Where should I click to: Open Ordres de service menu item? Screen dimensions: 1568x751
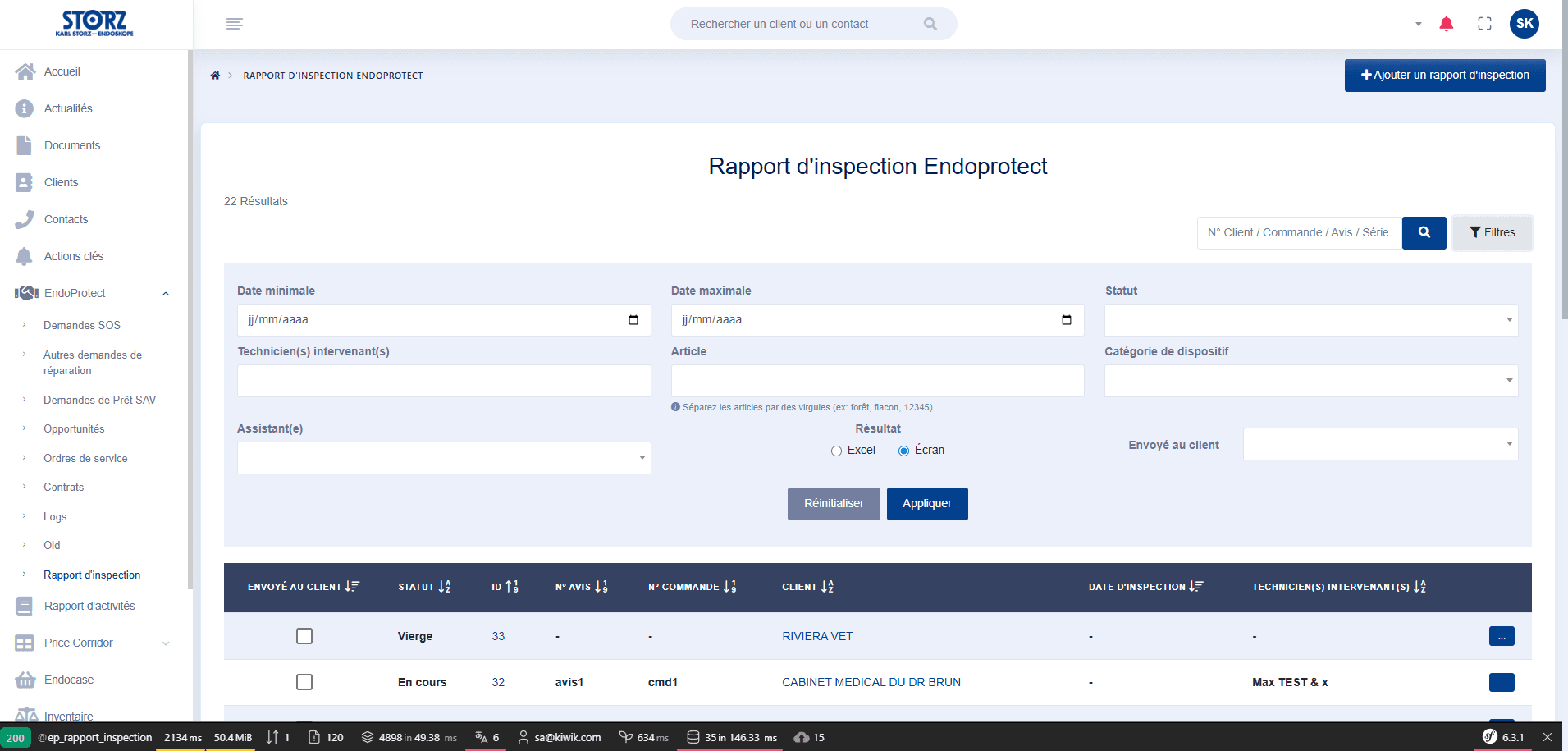click(85, 459)
